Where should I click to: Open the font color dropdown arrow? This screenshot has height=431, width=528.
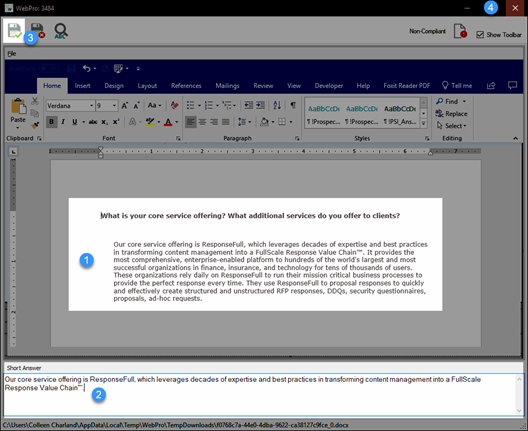176,122
